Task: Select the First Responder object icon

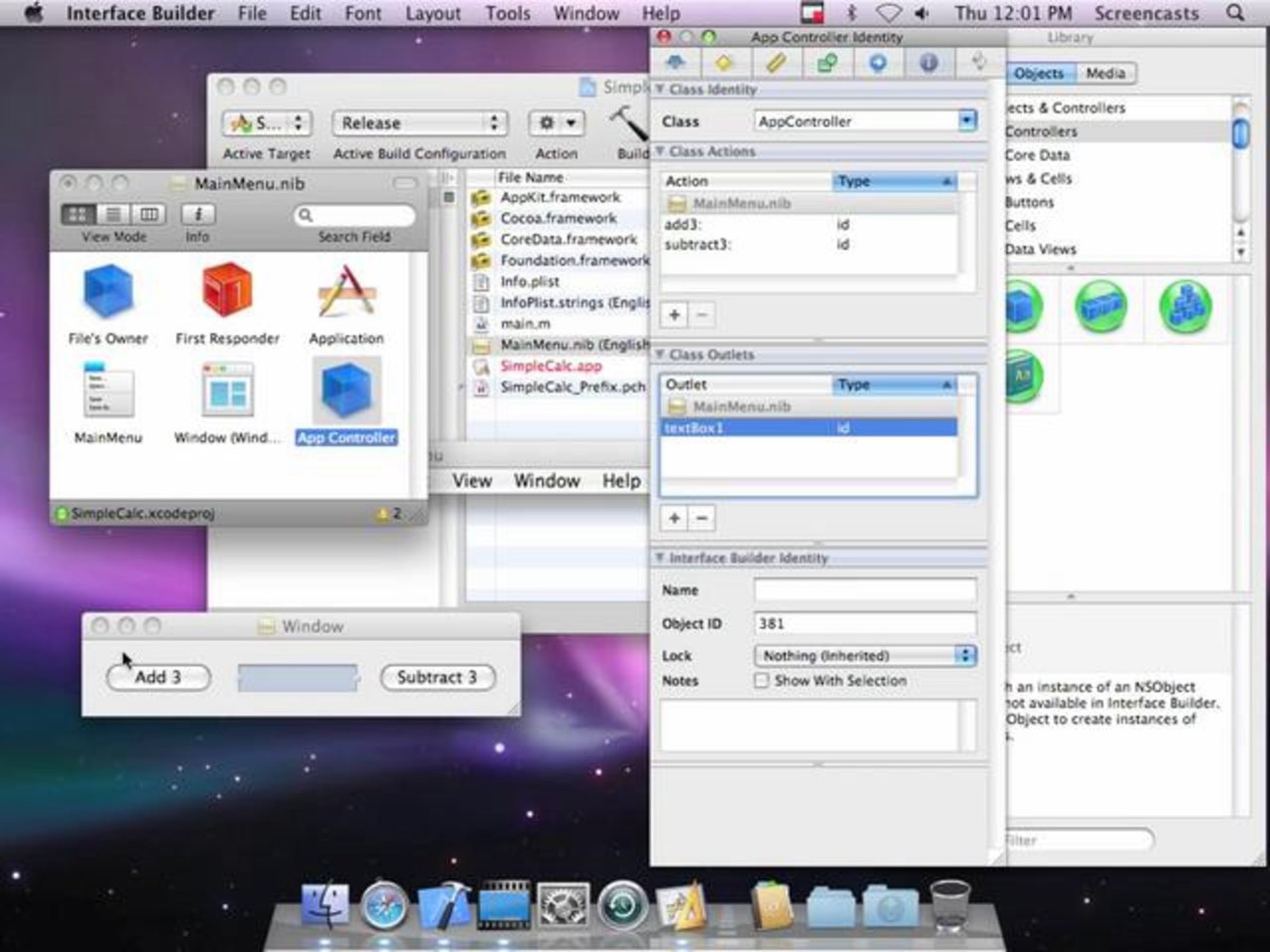Action: [228, 289]
